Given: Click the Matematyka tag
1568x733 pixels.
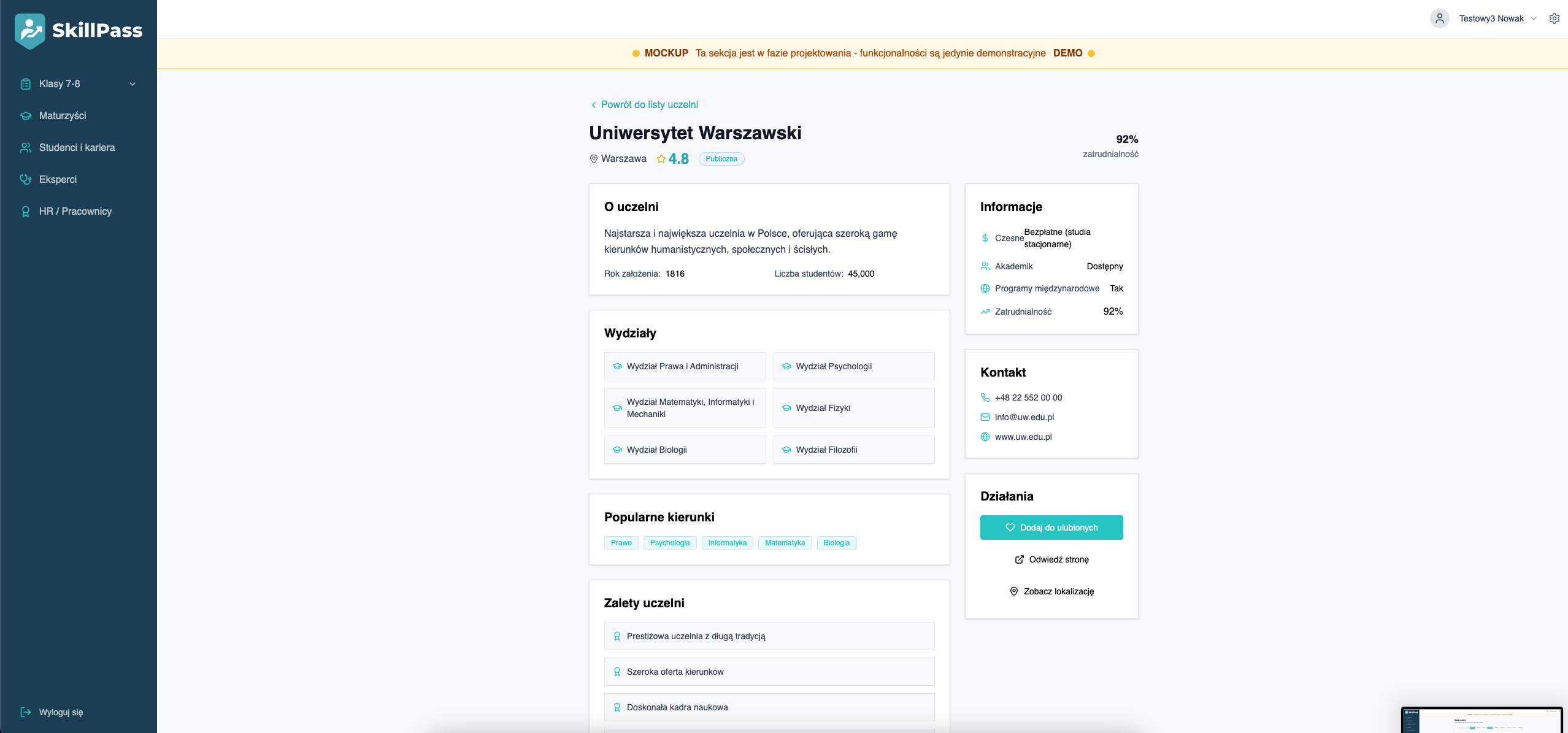Looking at the screenshot, I should coord(785,543).
